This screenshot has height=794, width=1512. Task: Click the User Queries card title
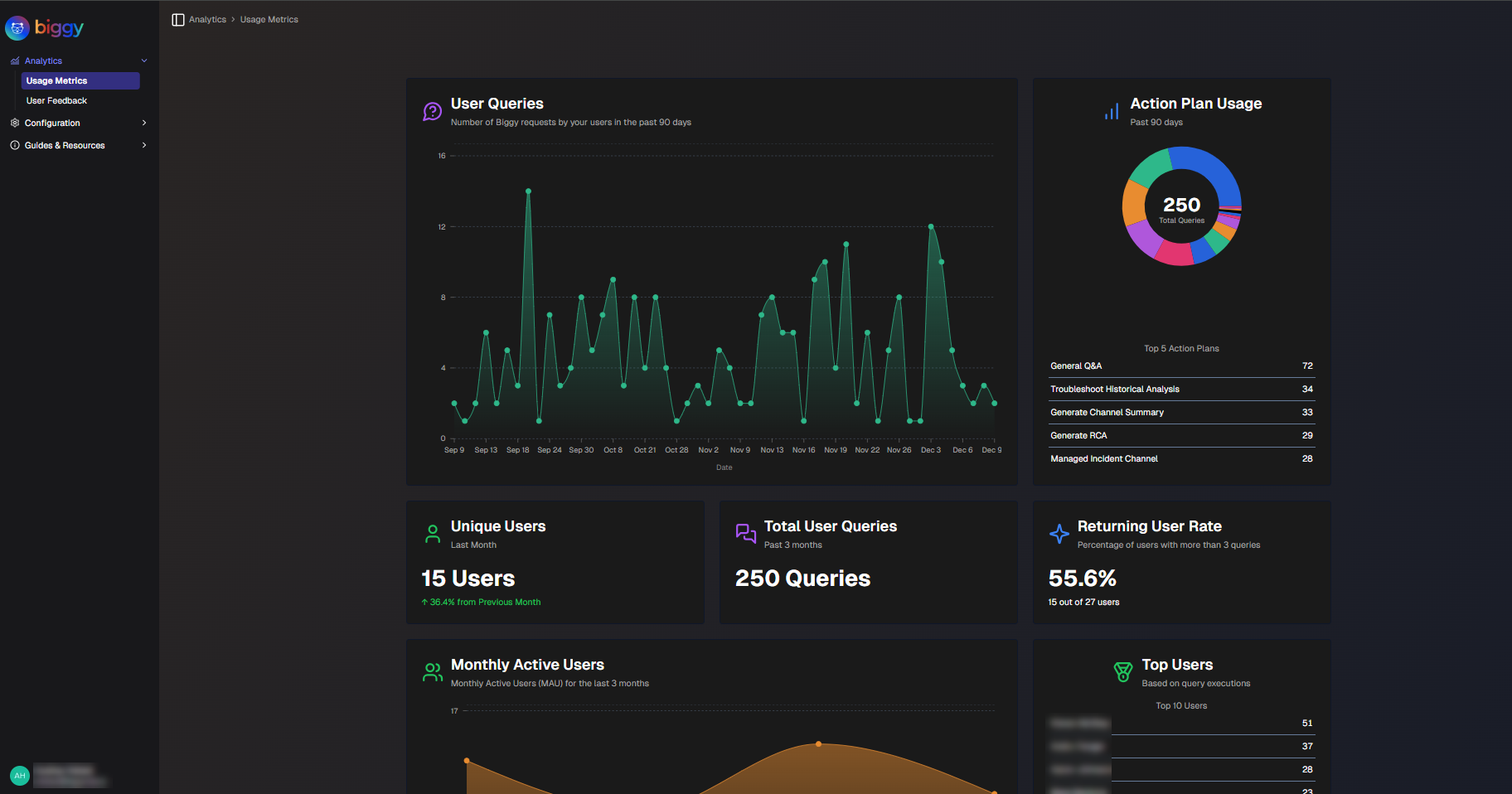tap(497, 104)
